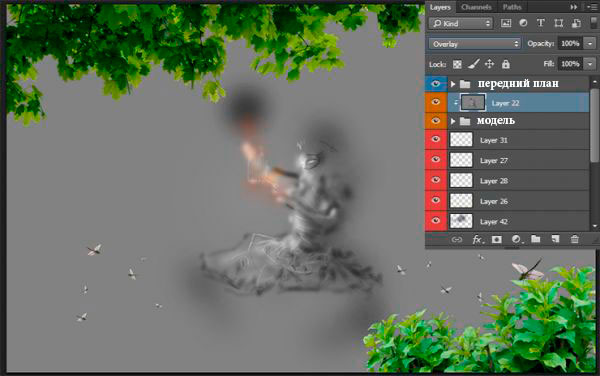Select the Layer 31 name
The height and width of the screenshot is (376, 600).
pos(494,140)
